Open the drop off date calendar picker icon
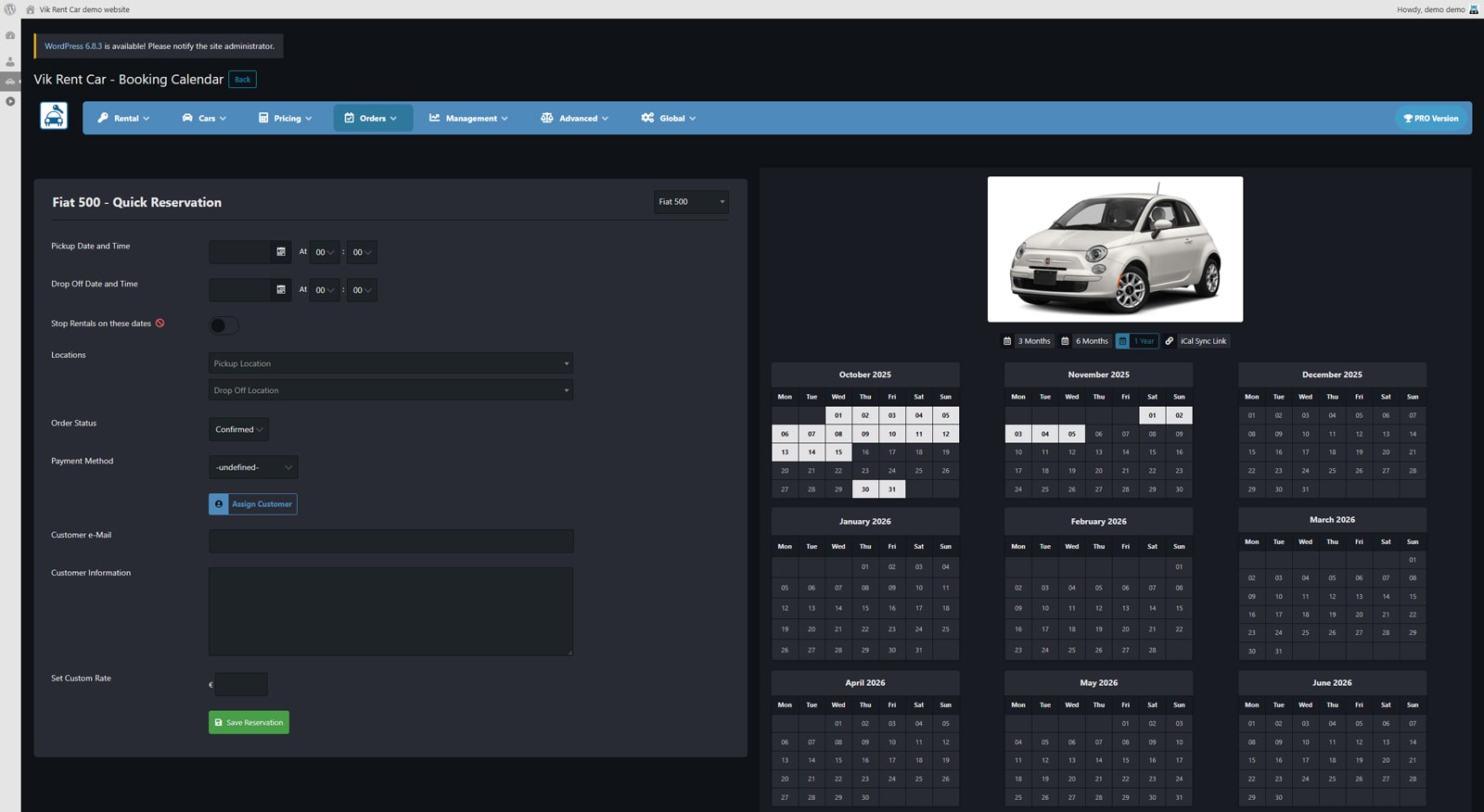This screenshot has height=812, width=1484. coord(281,290)
